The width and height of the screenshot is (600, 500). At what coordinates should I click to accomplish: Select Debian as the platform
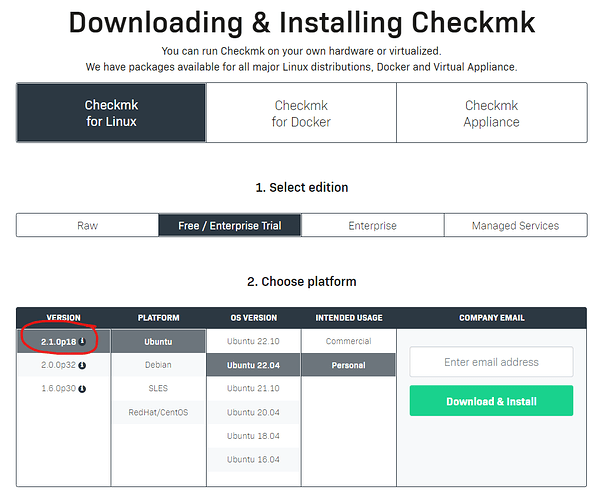point(158,365)
